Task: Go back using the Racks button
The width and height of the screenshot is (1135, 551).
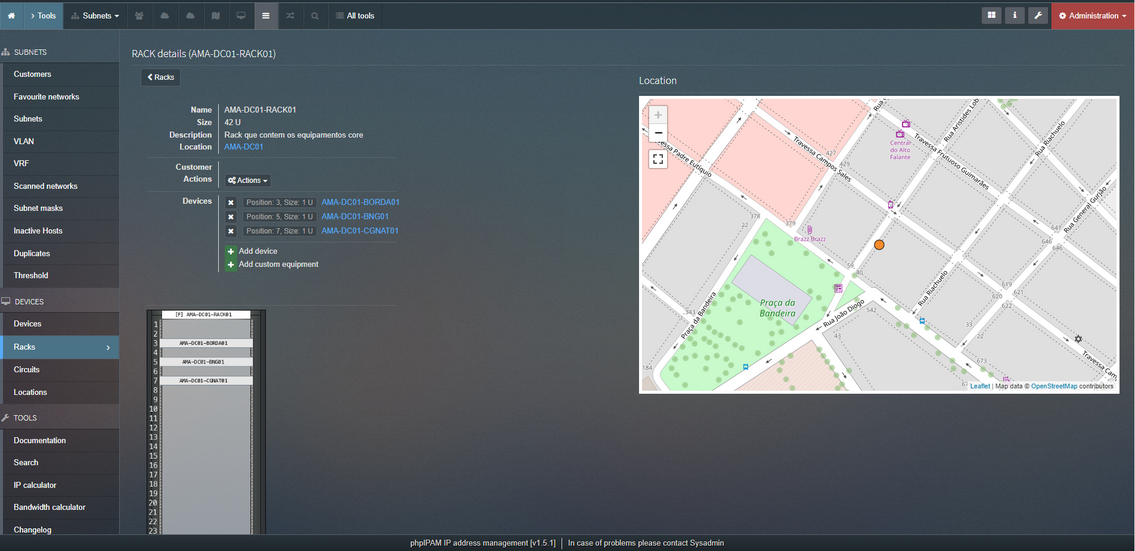Action: pyautogui.click(x=161, y=77)
